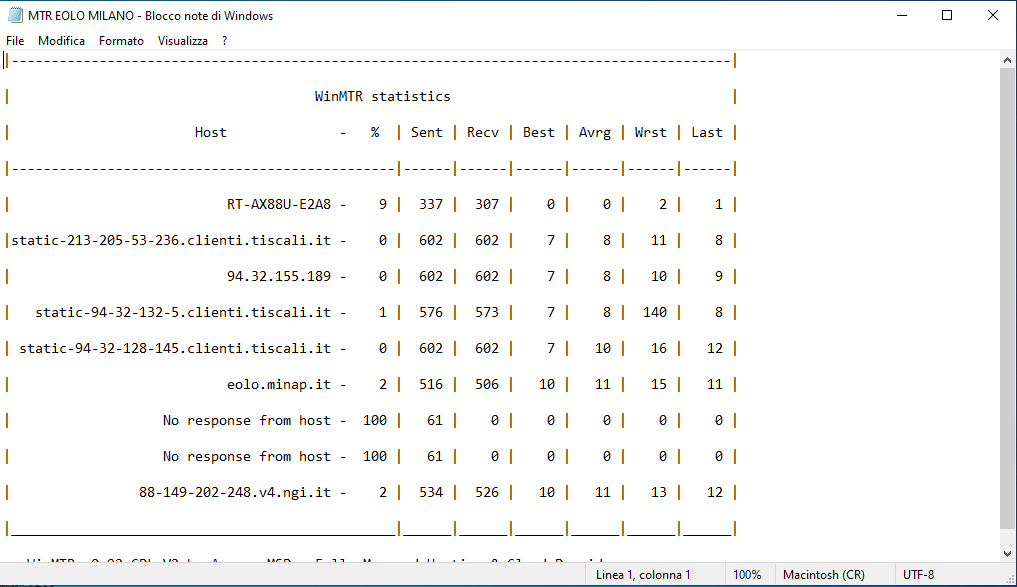Screen dimensions: 1017x587
Task: Minimize the Notepad window
Action: click(x=901, y=15)
